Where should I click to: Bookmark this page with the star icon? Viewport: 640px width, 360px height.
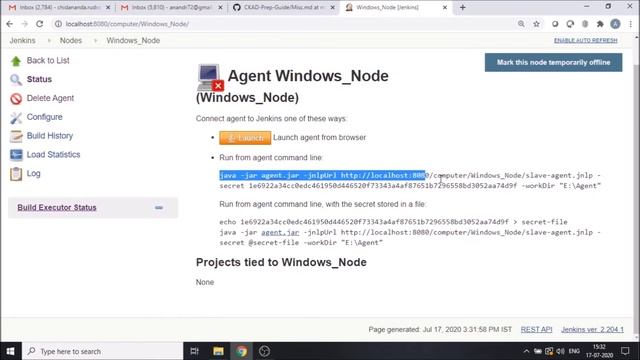coord(536,24)
